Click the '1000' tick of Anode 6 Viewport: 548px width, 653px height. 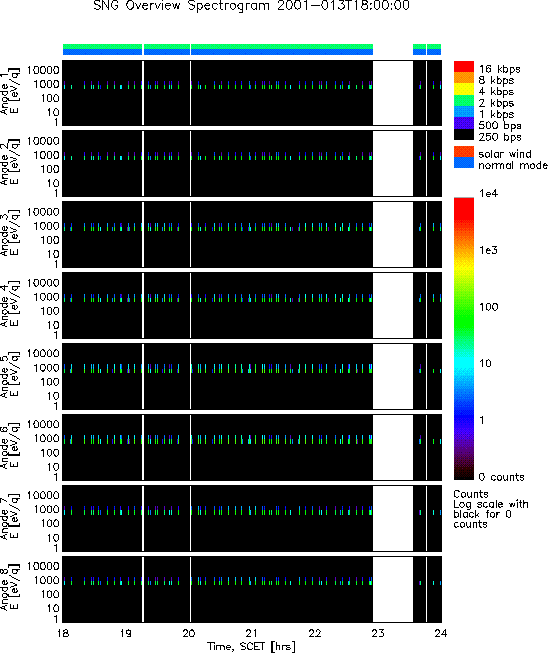pos(47,438)
